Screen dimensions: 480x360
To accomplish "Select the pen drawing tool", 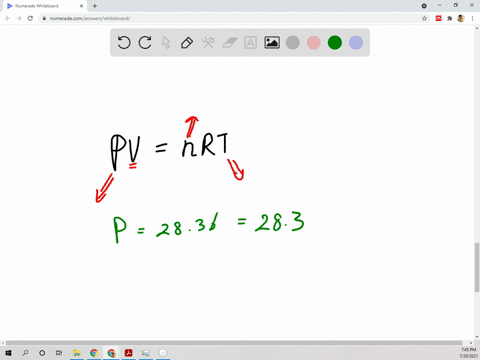I will (187, 43).
